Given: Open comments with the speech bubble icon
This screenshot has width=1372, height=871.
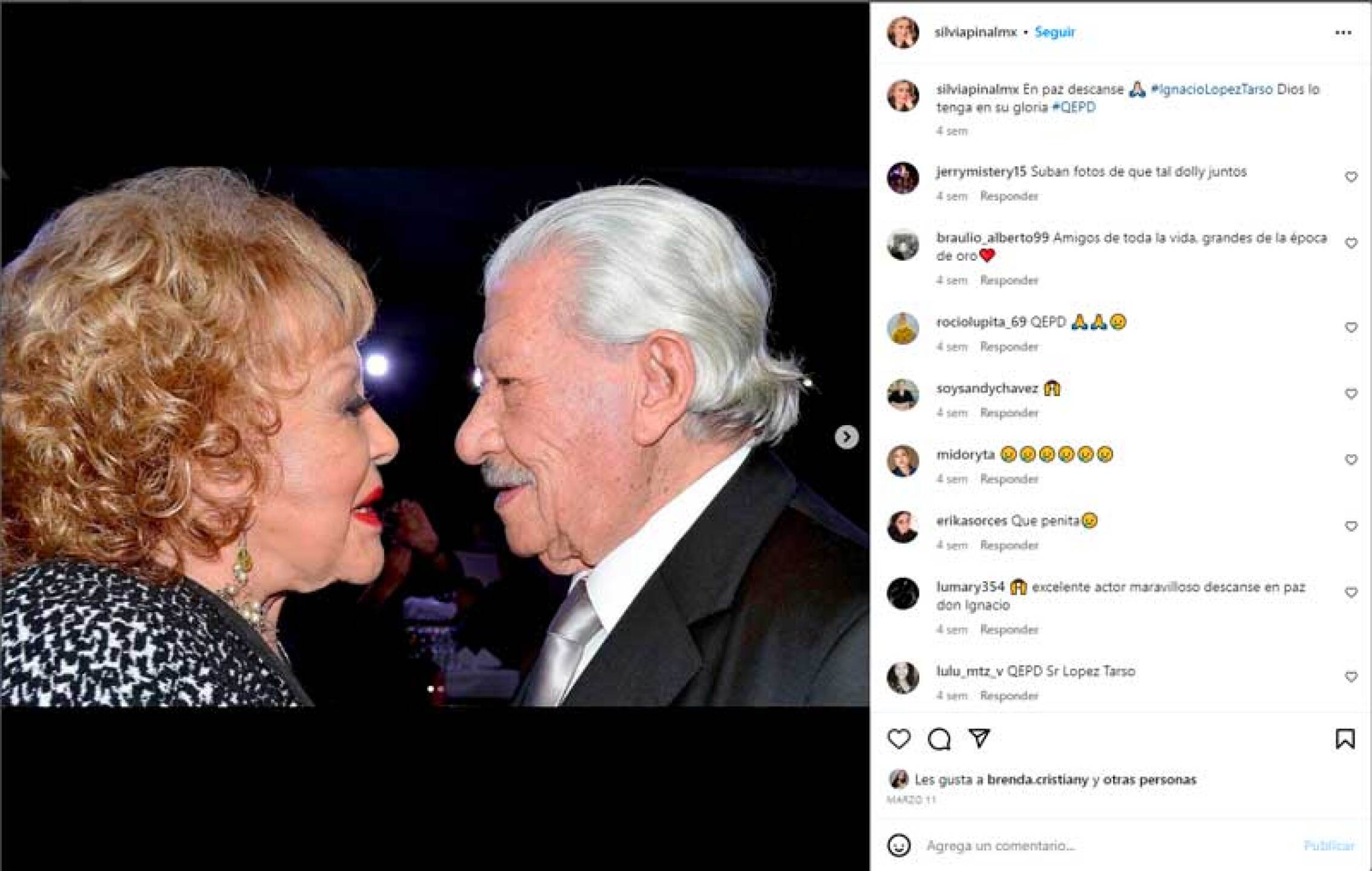Looking at the screenshot, I should pyautogui.click(x=938, y=739).
